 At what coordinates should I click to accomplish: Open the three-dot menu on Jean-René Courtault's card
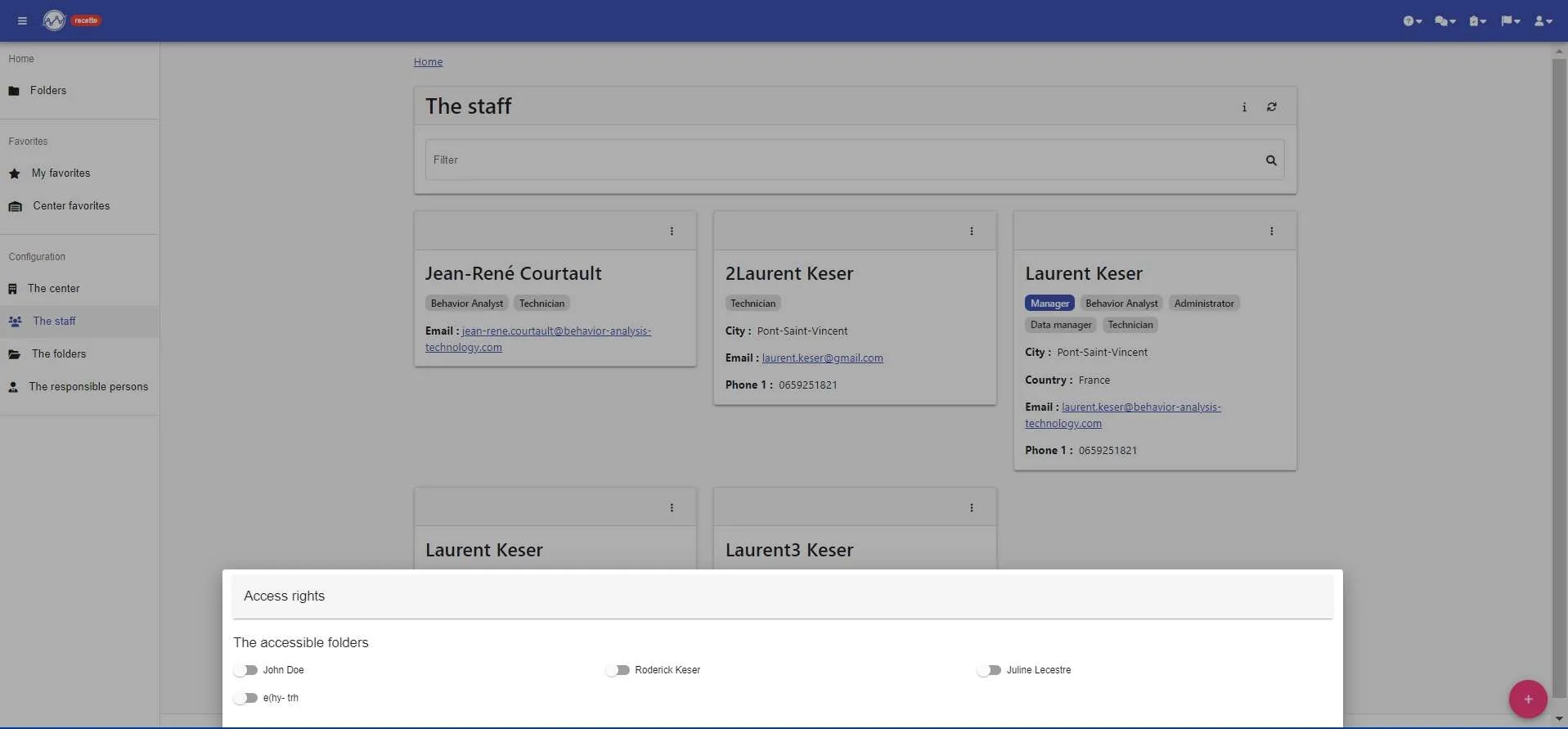tap(672, 232)
